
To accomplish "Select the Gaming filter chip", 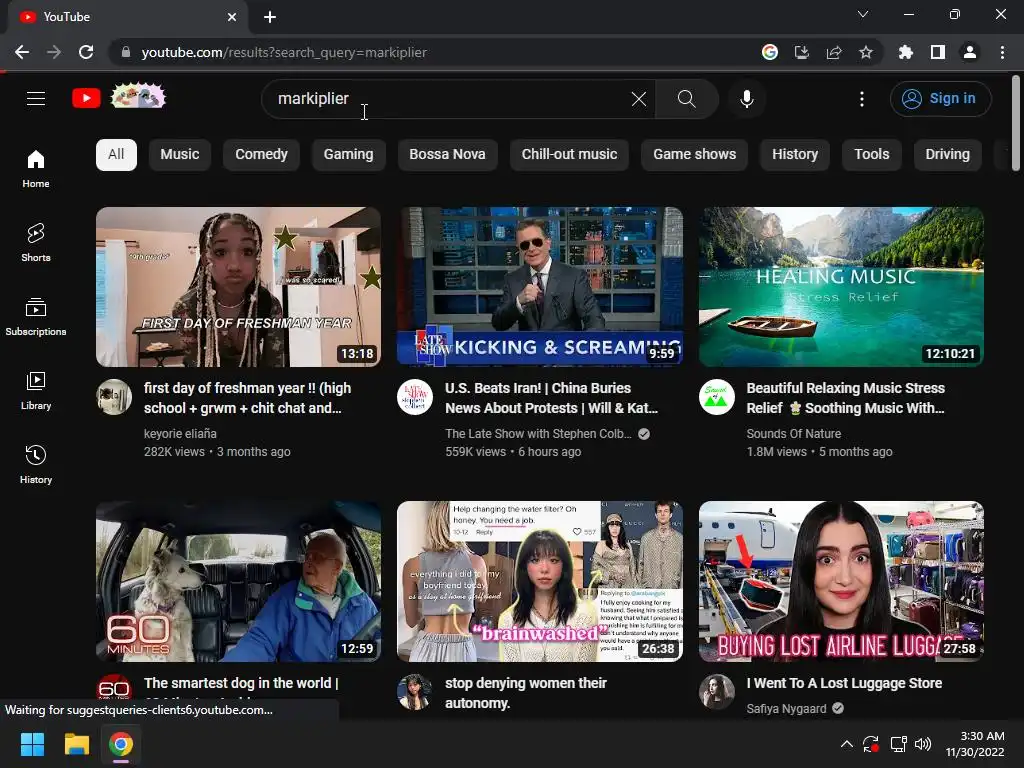I will click(x=349, y=155).
